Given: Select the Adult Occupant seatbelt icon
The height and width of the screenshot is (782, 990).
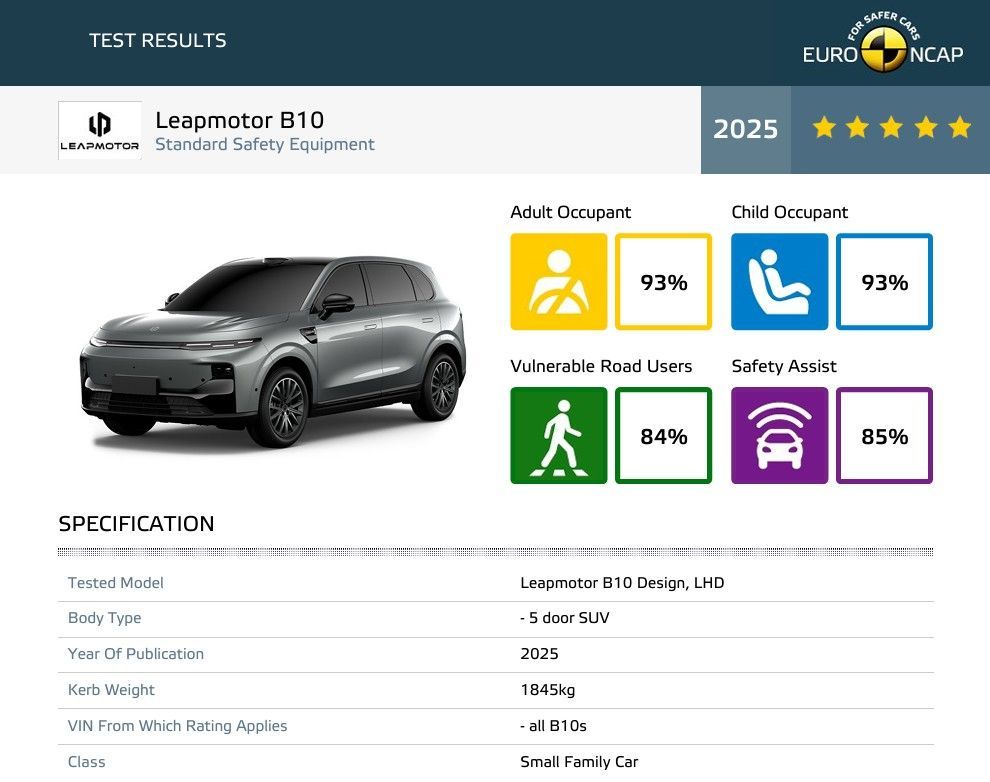Looking at the screenshot, I should tap(559, 281).
